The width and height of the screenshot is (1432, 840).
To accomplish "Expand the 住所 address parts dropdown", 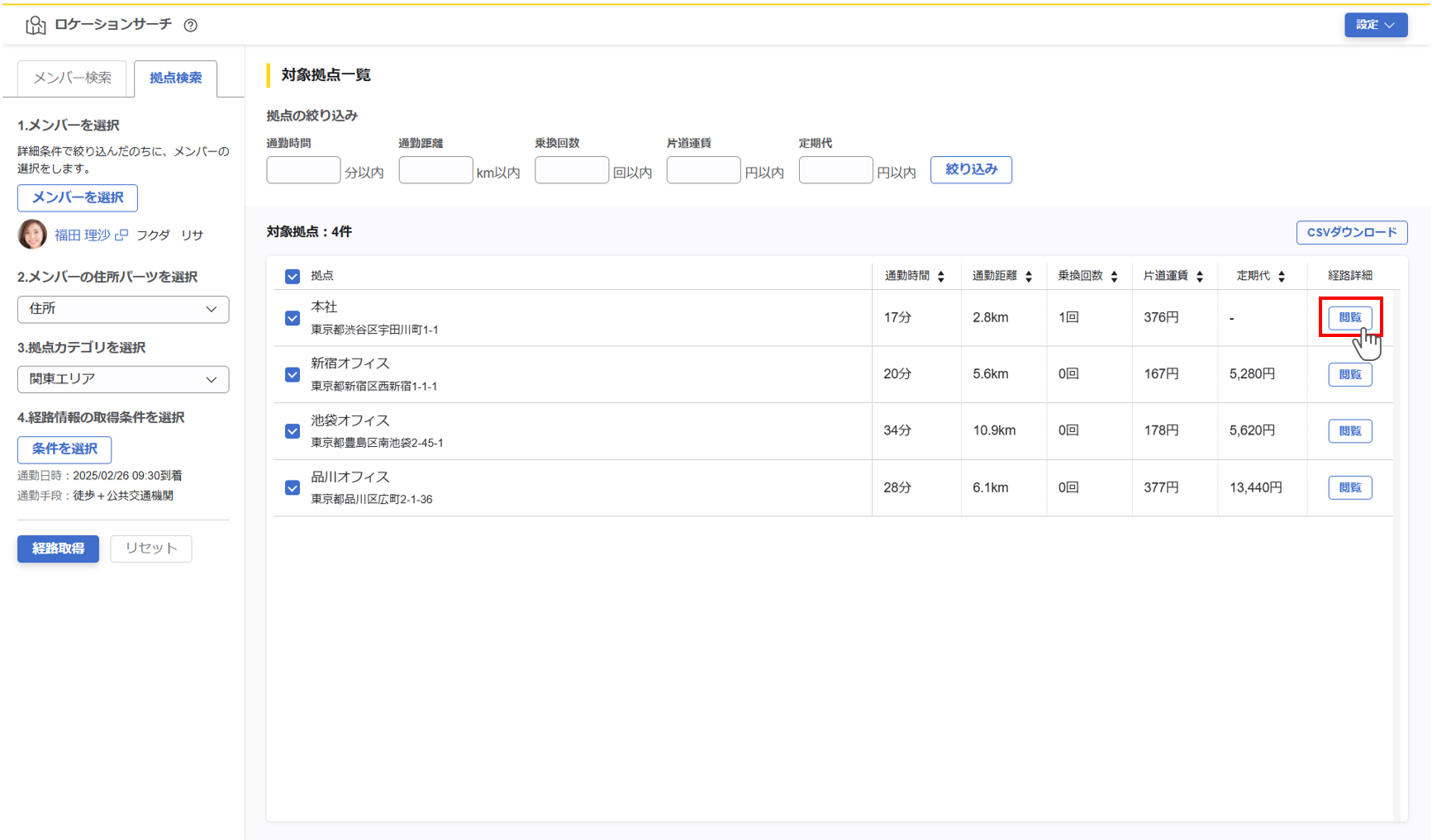I will (x=123, y=309).
